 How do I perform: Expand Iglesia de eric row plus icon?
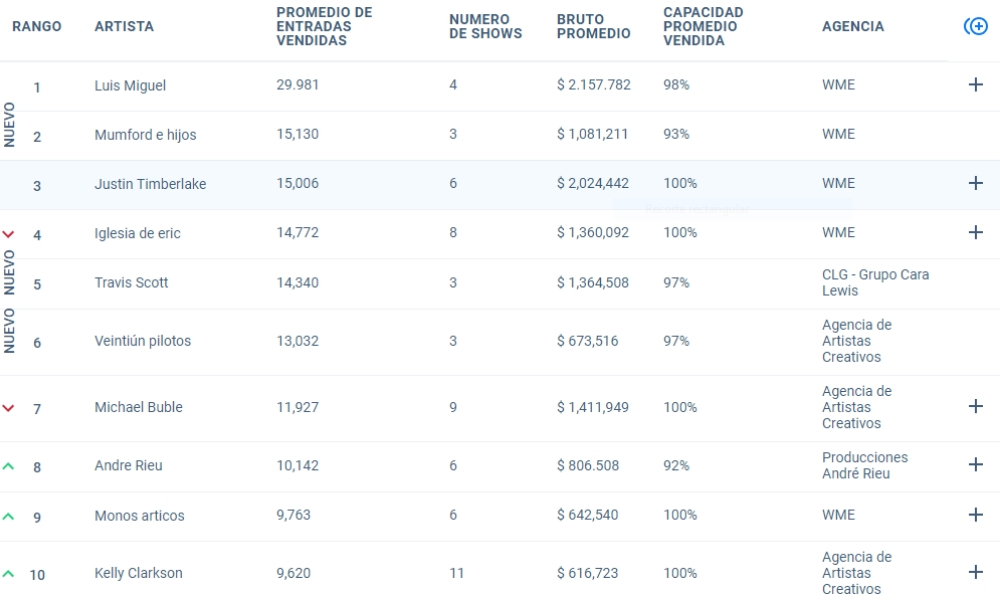[975, 233]
